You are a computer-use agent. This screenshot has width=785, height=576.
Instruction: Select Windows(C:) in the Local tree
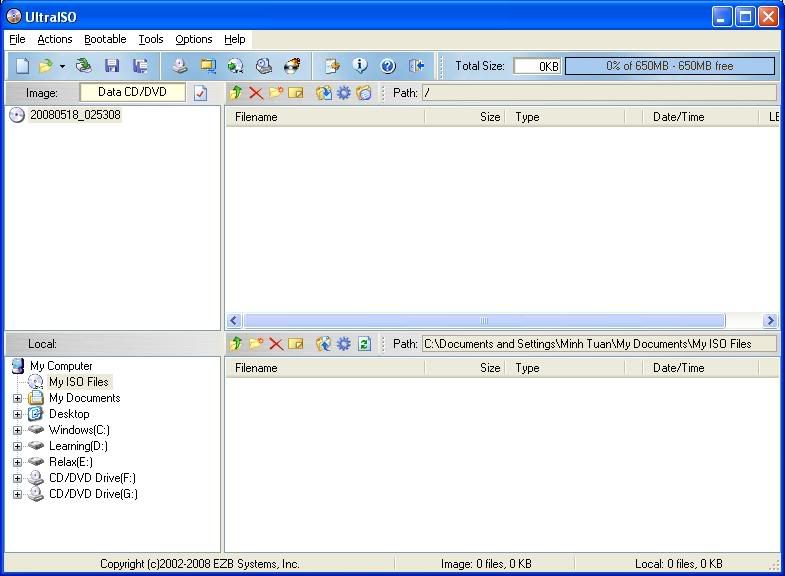[x=79, y=430]
